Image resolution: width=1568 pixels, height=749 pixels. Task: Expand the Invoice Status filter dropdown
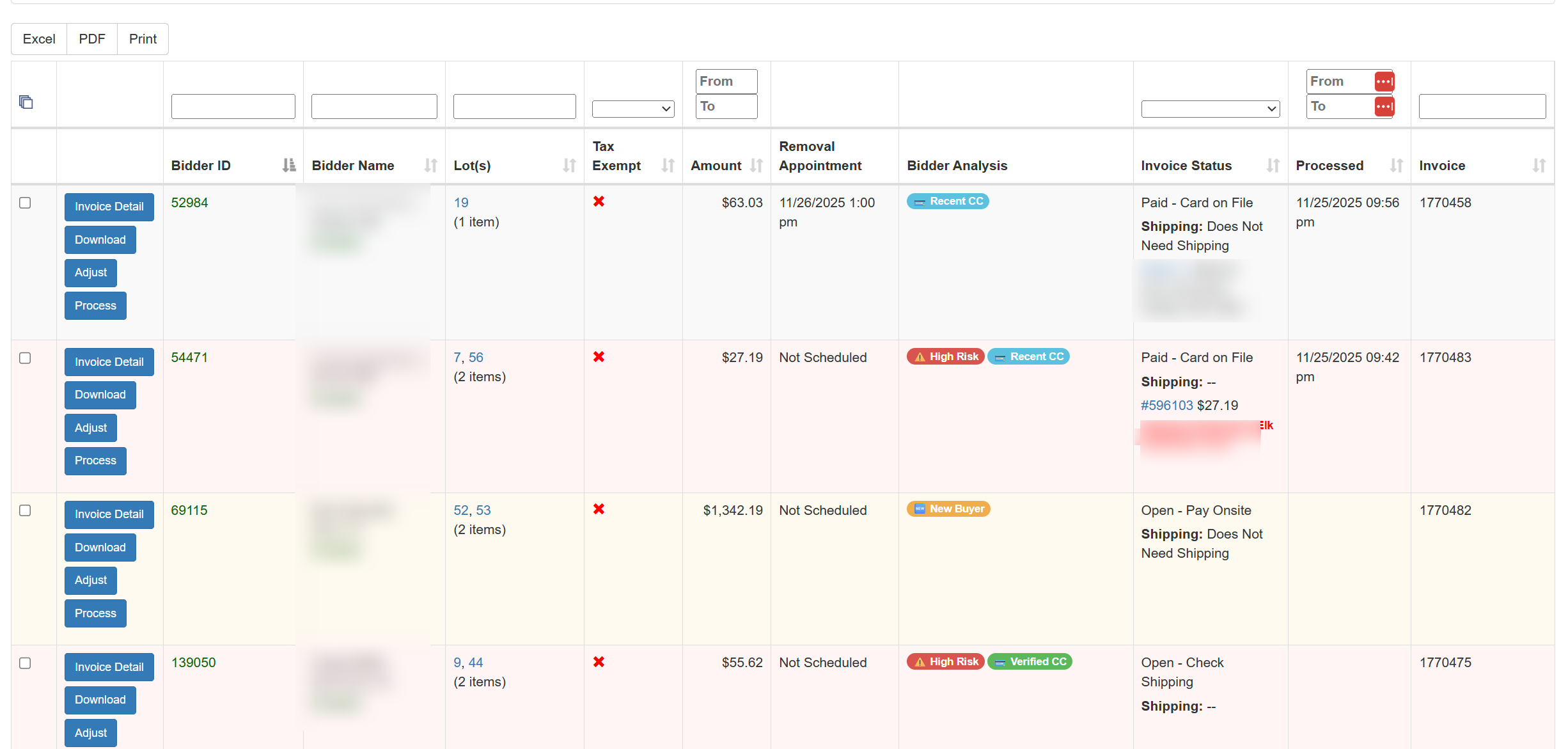[x=1210, y=109]
